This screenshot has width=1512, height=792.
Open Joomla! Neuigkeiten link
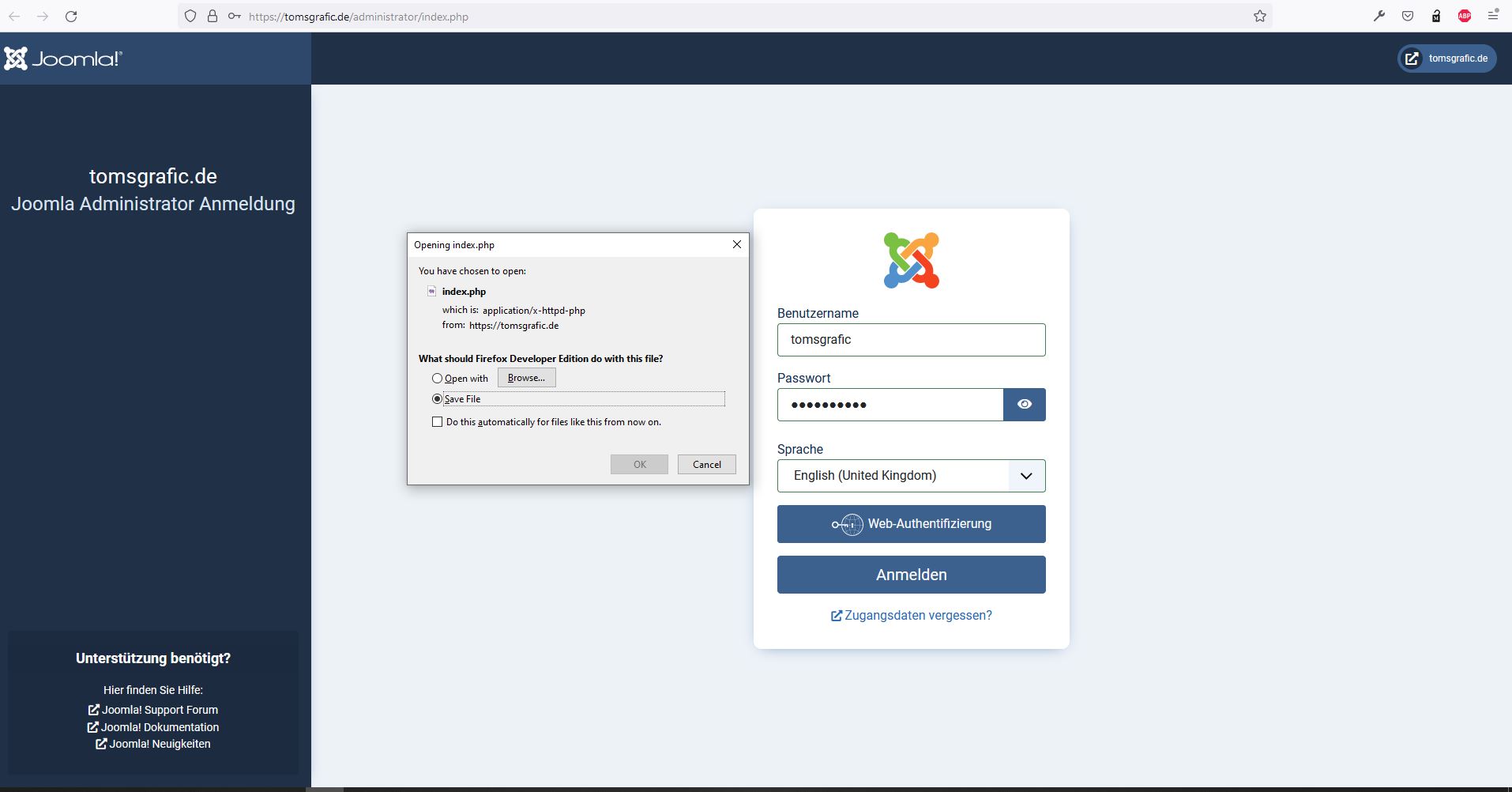click(153, 744)
